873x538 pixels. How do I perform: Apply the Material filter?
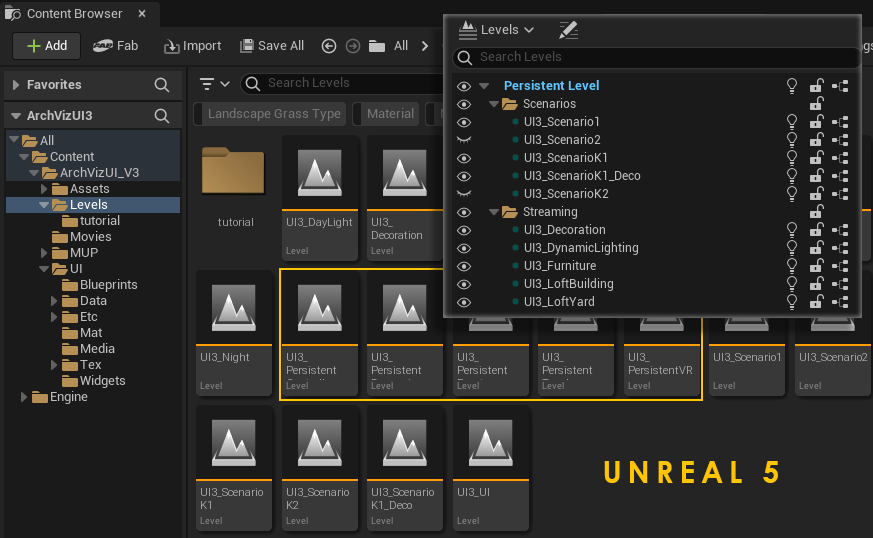[386, 114]
